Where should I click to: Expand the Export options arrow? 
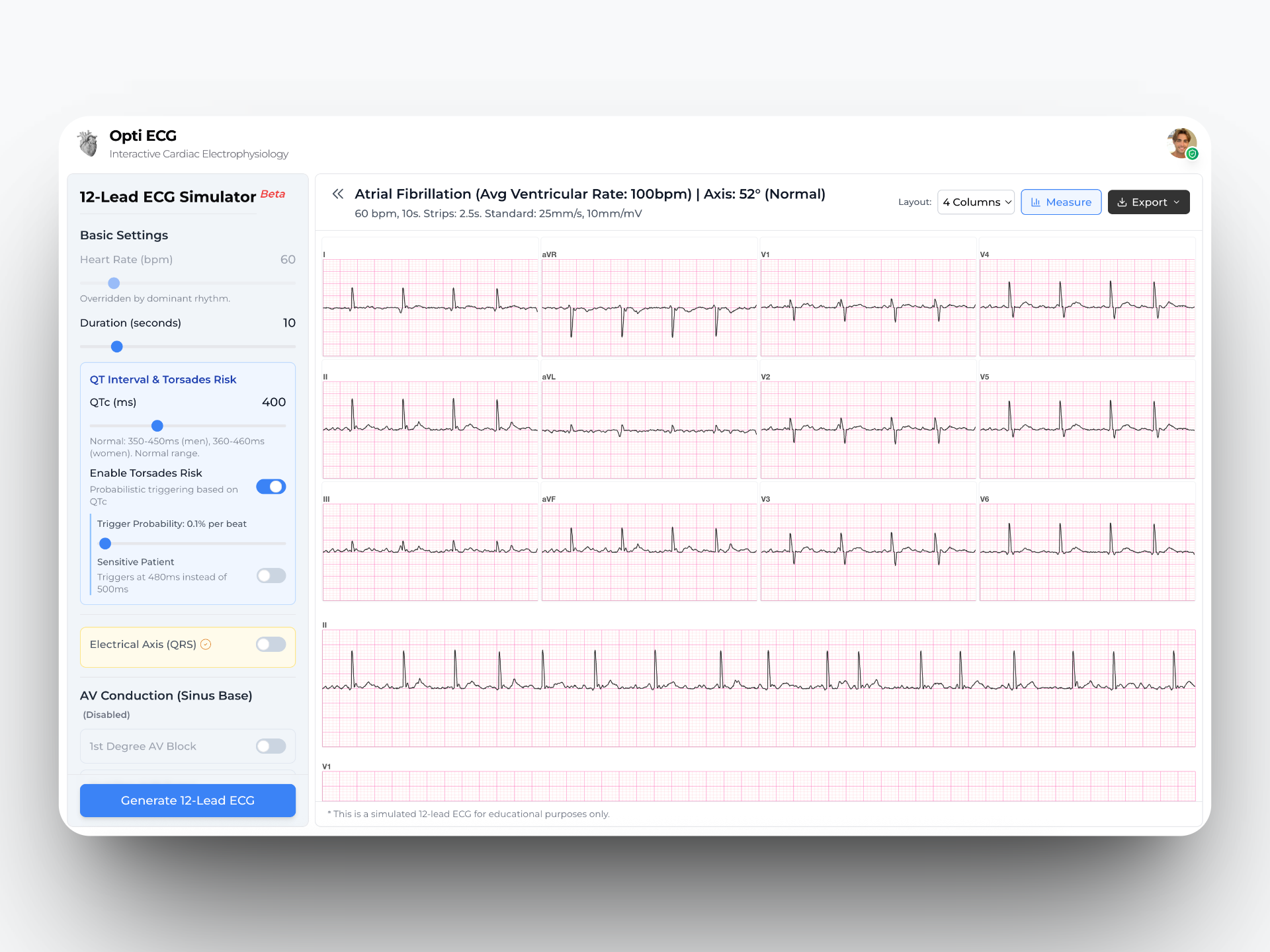(x=1177, y=202)
